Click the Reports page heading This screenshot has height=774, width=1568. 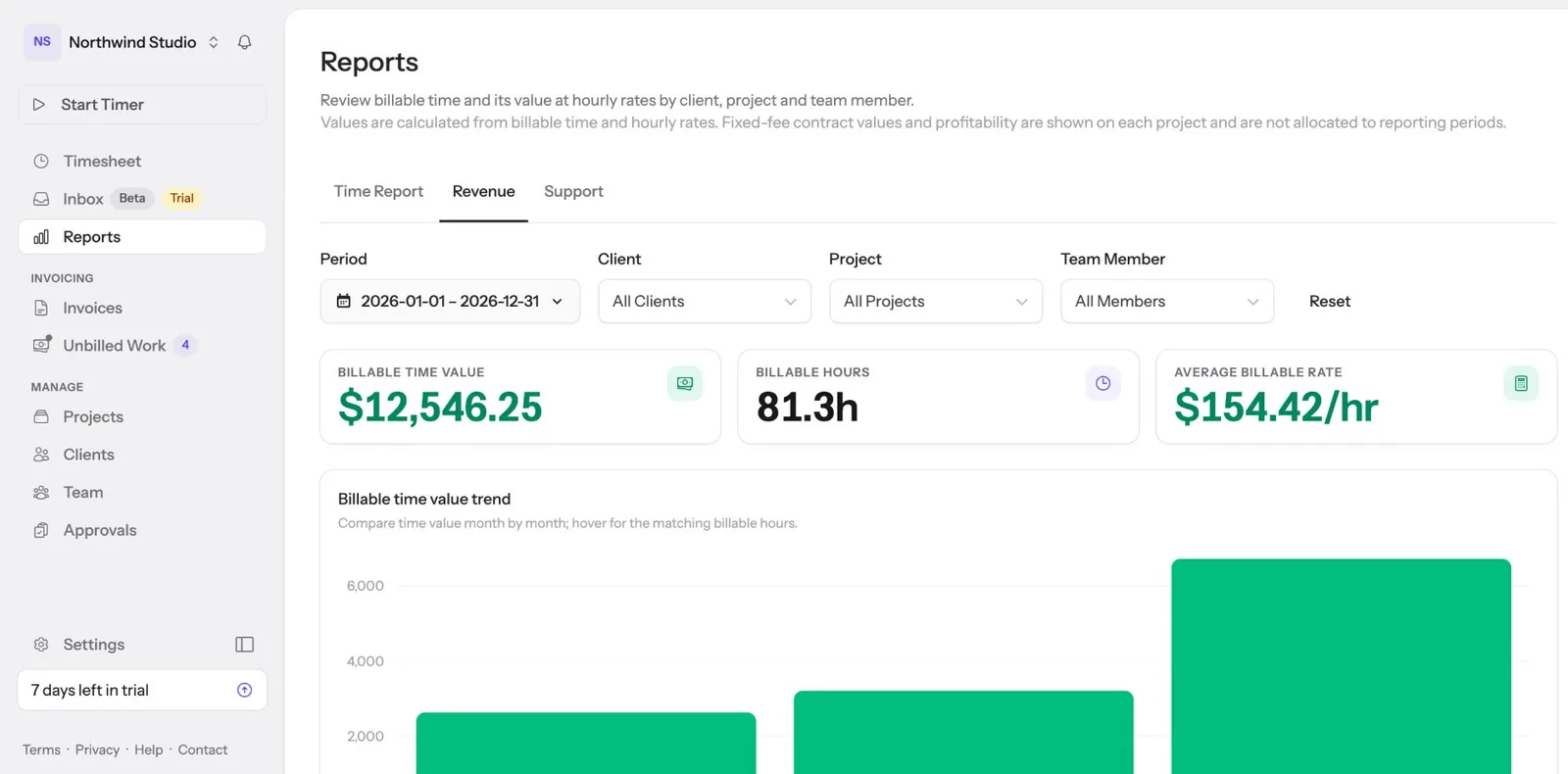369,62
